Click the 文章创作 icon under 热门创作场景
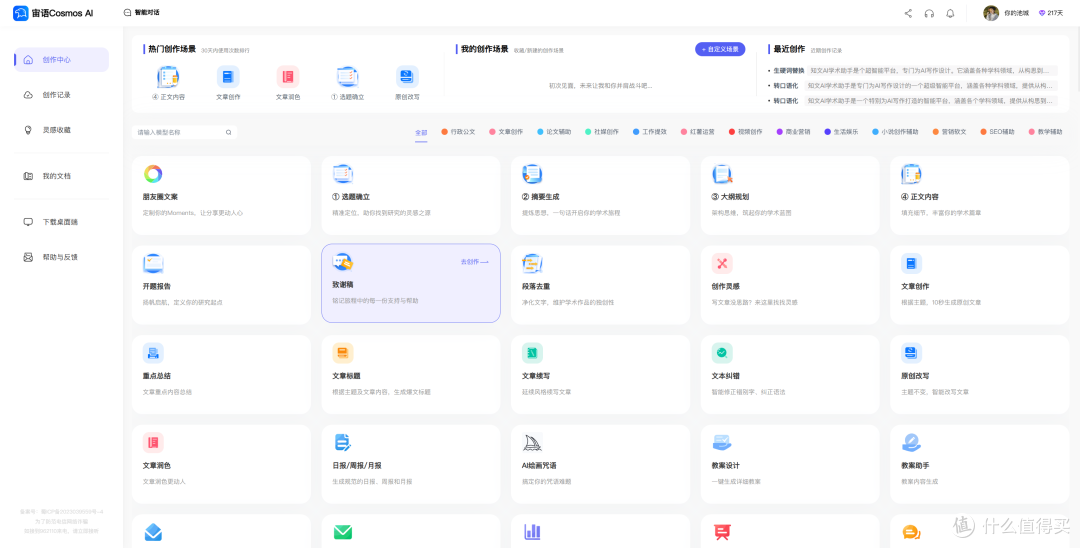Image resolution: width=1080 pixels, height=548 pixels. pyautogui.click(x=228, y=76)
